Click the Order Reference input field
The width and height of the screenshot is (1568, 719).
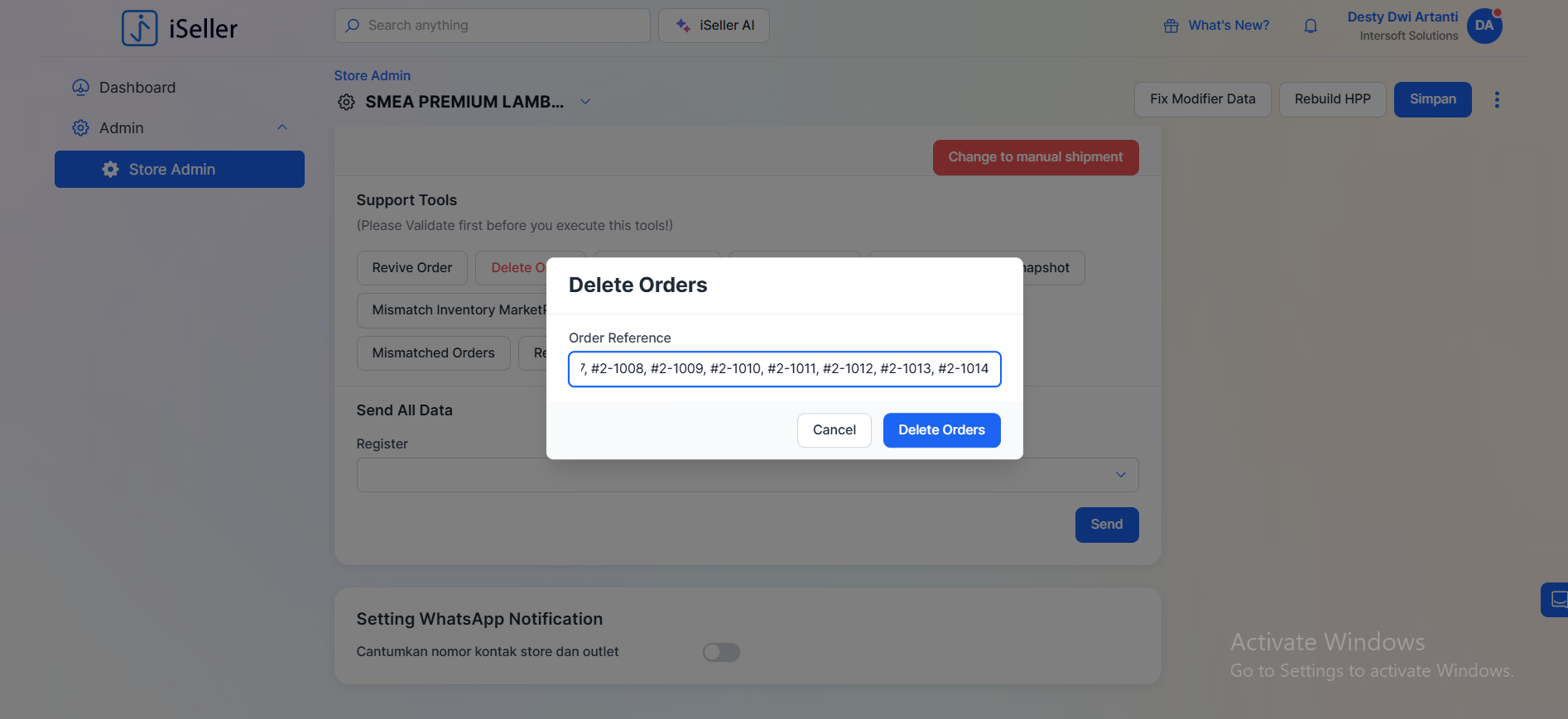pos(784,369)
